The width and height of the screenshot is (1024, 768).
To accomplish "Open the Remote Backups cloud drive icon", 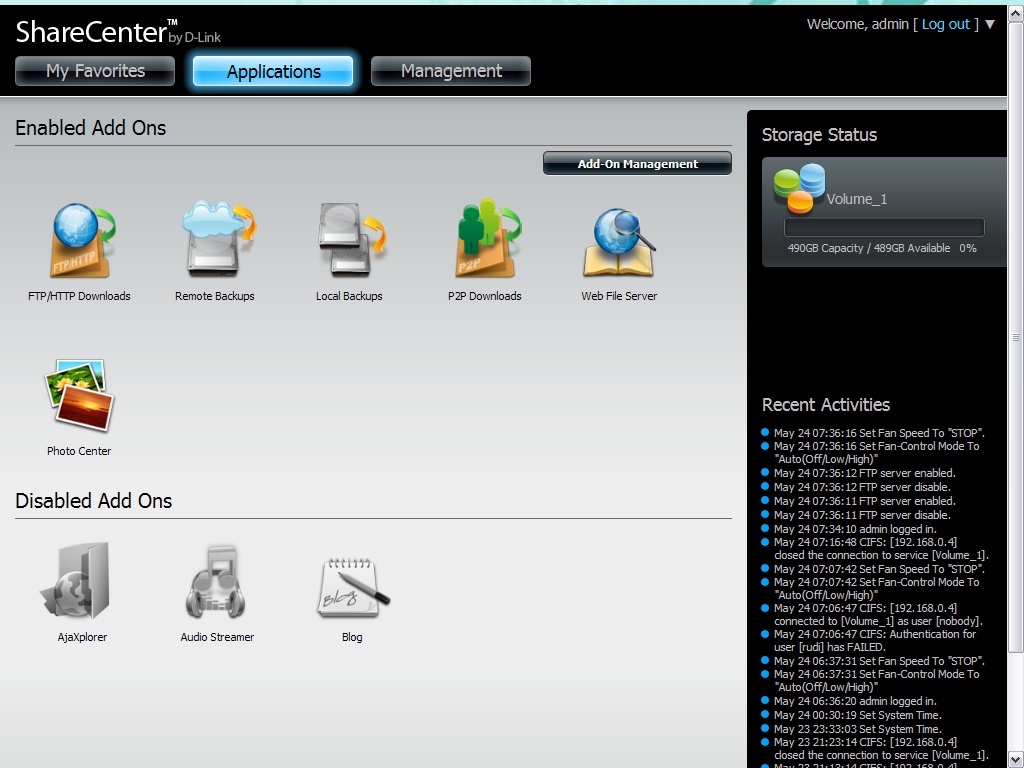I will 218,238.
